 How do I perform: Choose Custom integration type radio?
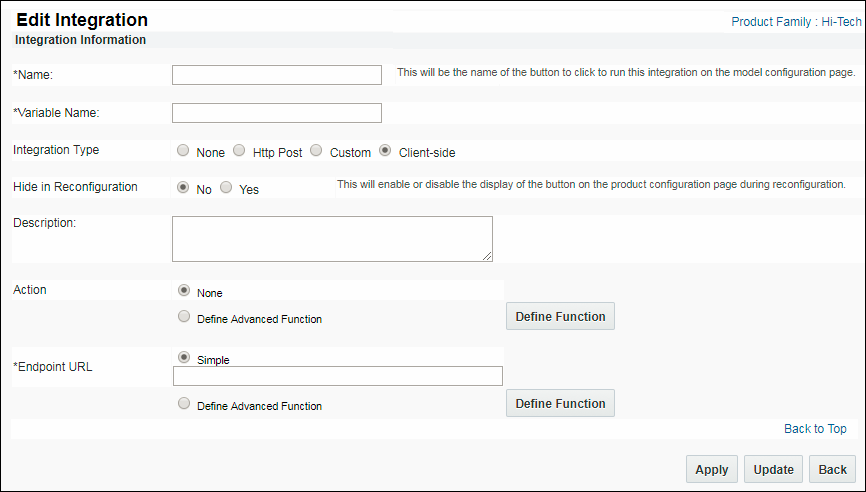[316, 150]
